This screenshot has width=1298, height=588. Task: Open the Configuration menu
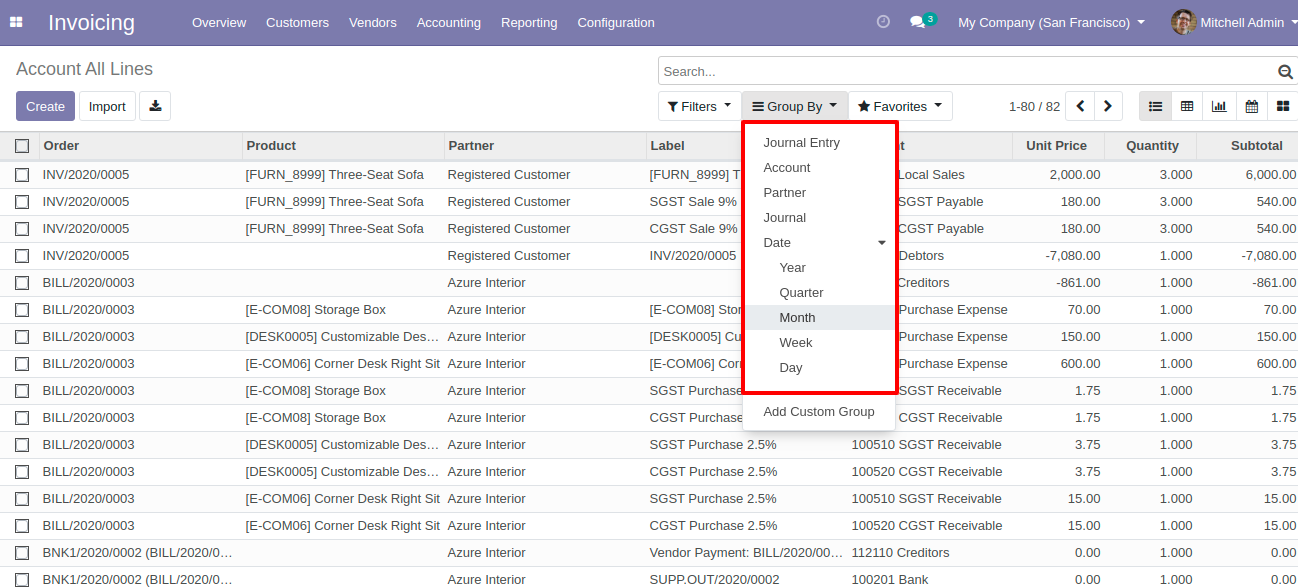tap(616, 22)
